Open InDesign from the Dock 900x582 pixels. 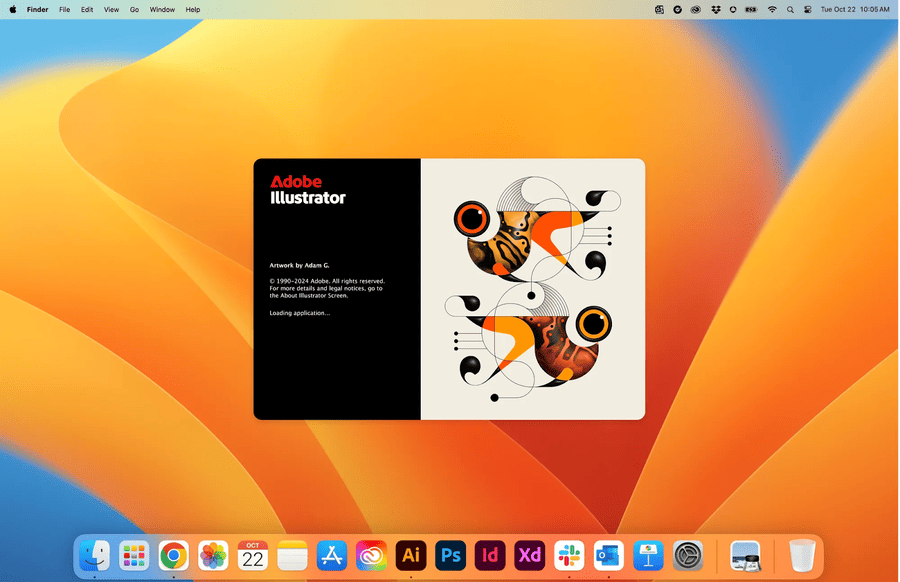pyautogui.click(x=491, y=555)
